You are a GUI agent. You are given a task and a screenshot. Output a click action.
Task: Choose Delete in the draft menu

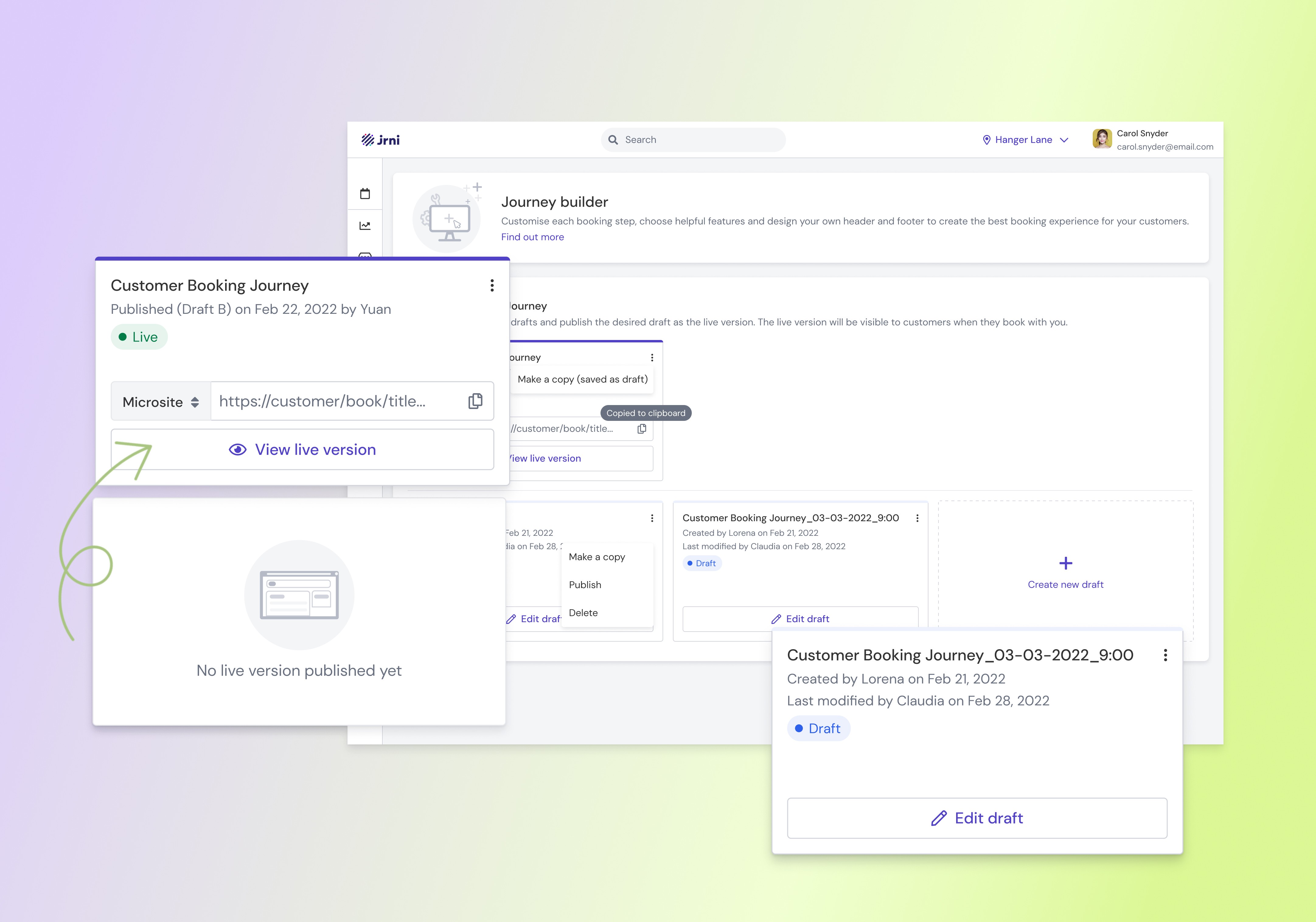[x=583, y=612]
